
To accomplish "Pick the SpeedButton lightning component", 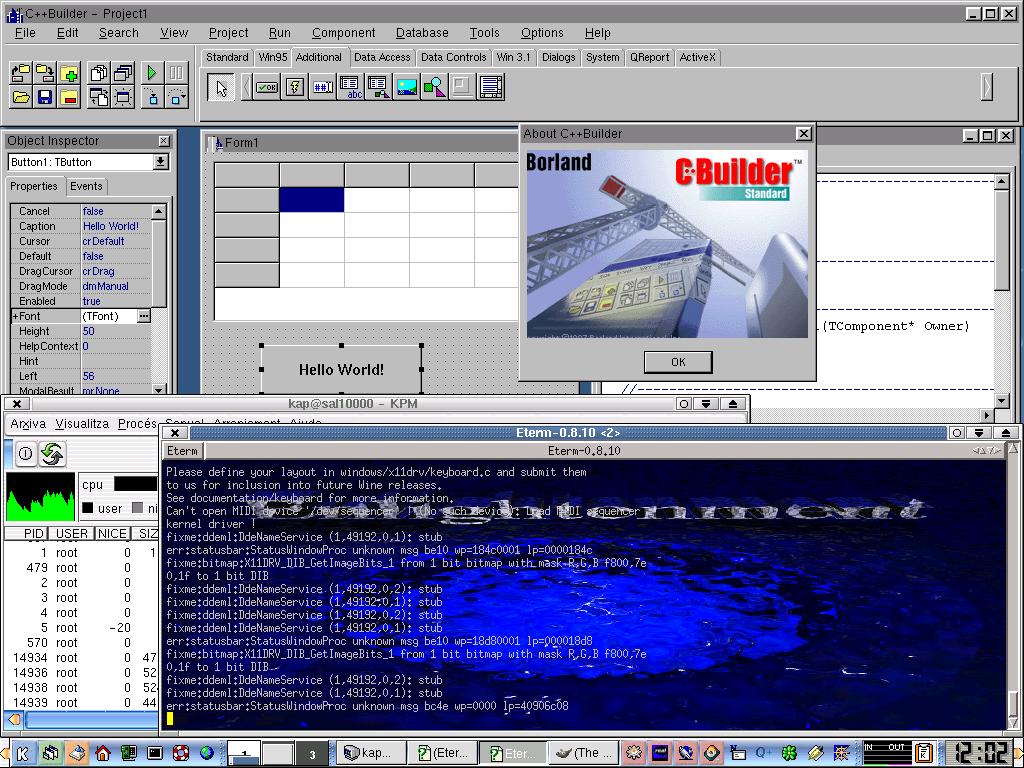I will pos(295,87).
